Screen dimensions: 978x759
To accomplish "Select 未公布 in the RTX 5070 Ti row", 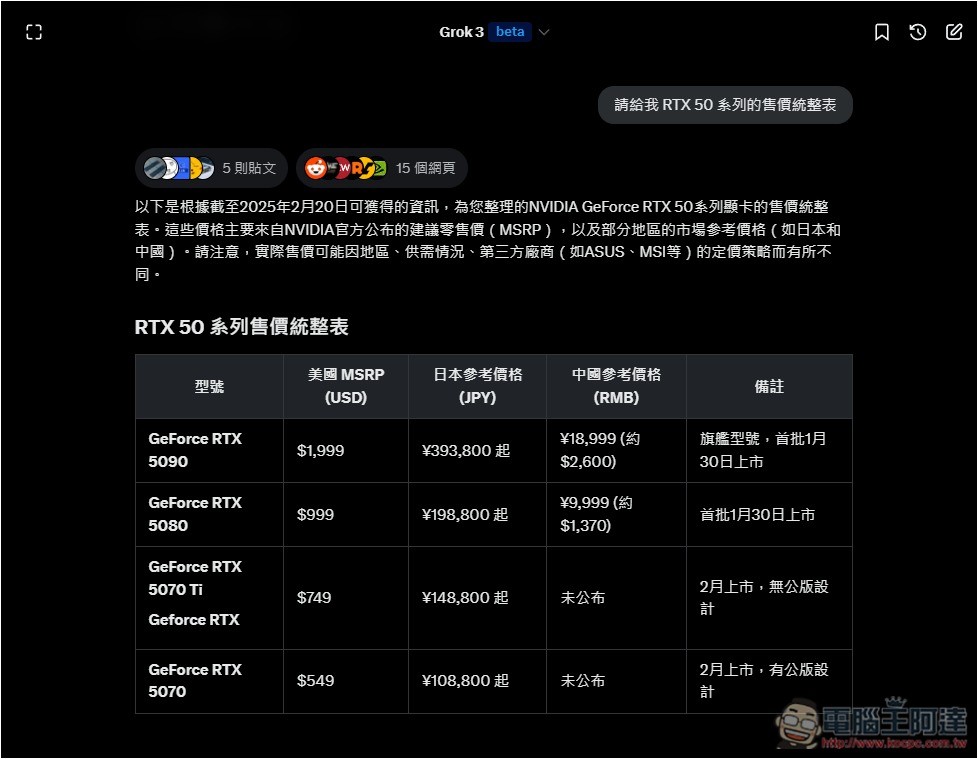I will (x=616, y=598).
